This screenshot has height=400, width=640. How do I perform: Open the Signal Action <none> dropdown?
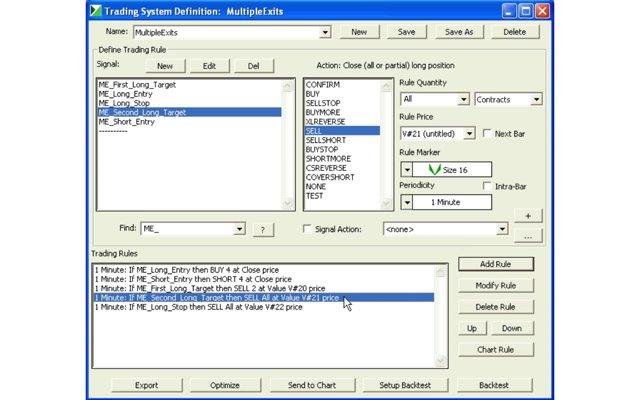pos(502,229)
